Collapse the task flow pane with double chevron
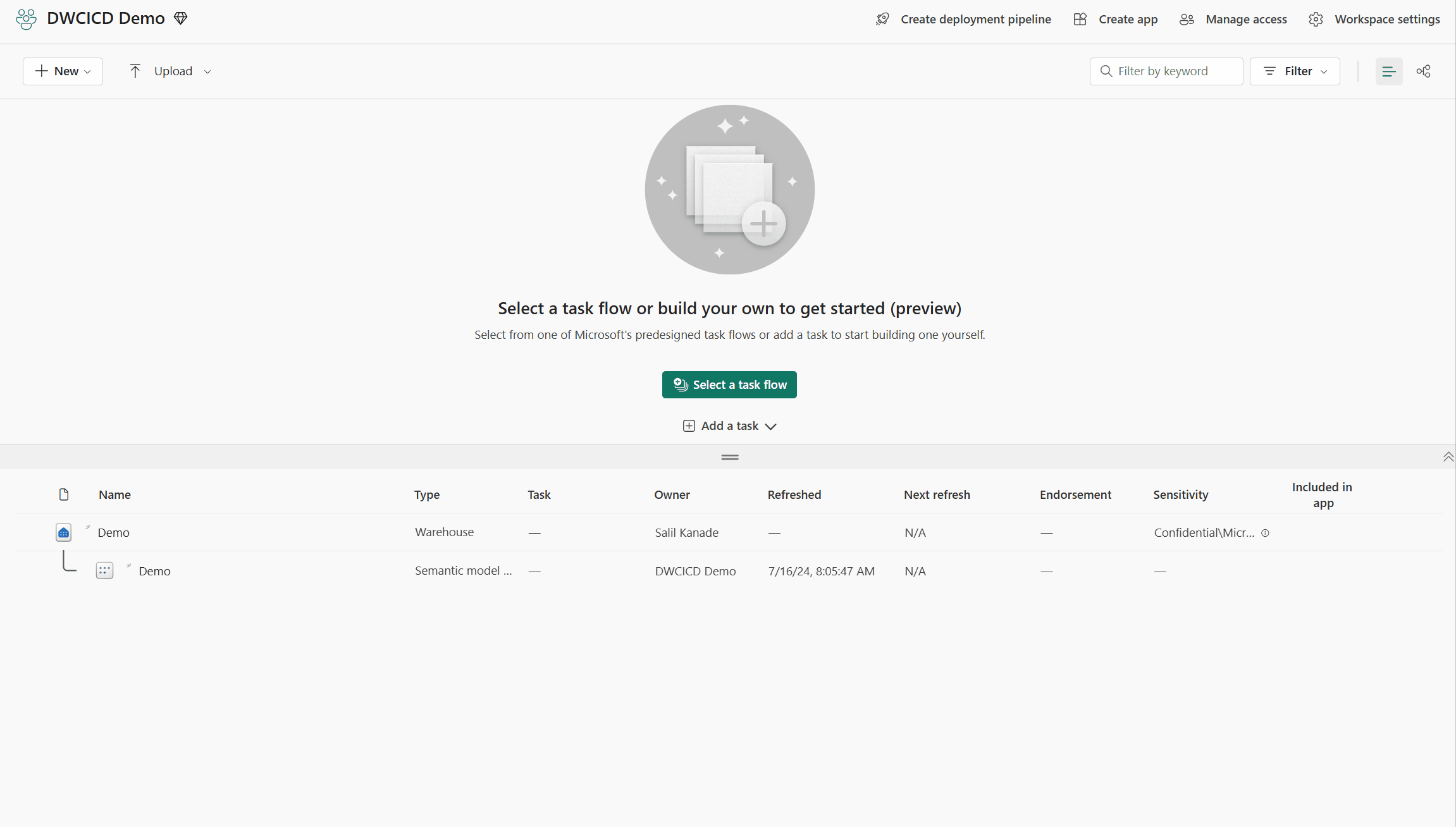Image resolution: width=1456 pixels, height=827 pixels. (x=1448, y=456)
